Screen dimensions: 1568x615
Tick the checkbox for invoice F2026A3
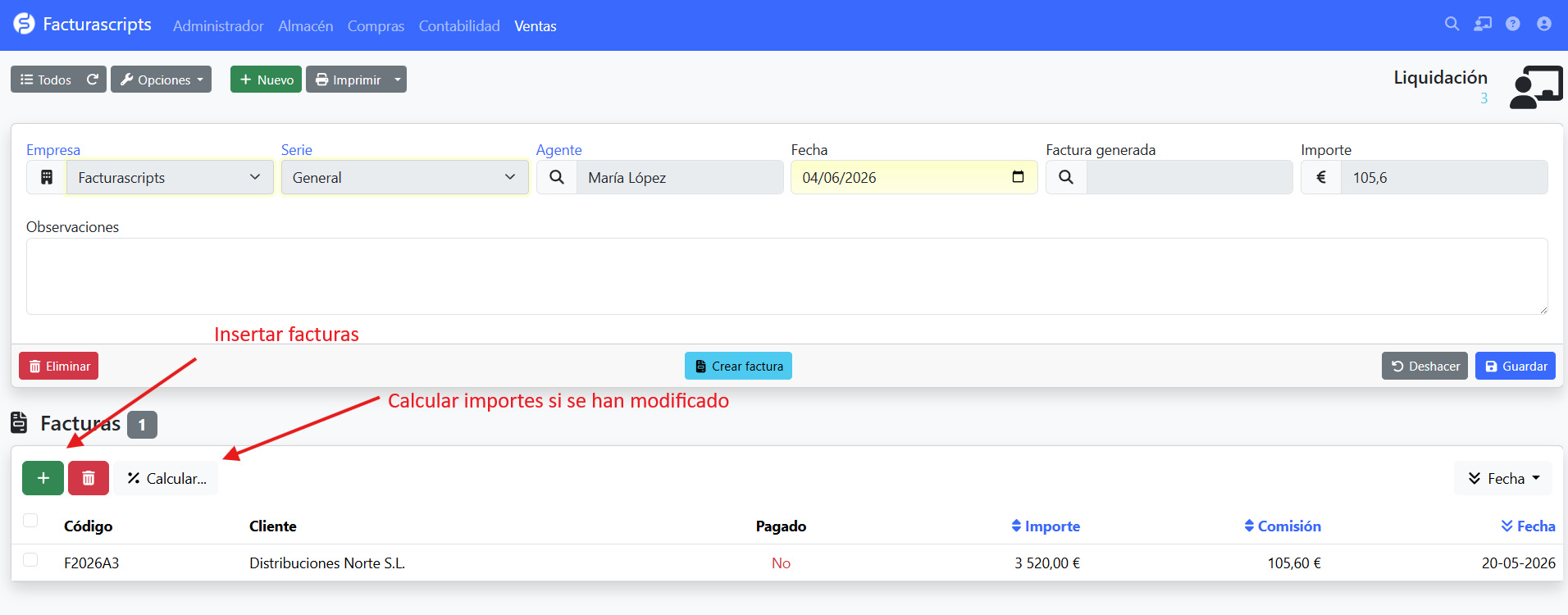(30, 560)
